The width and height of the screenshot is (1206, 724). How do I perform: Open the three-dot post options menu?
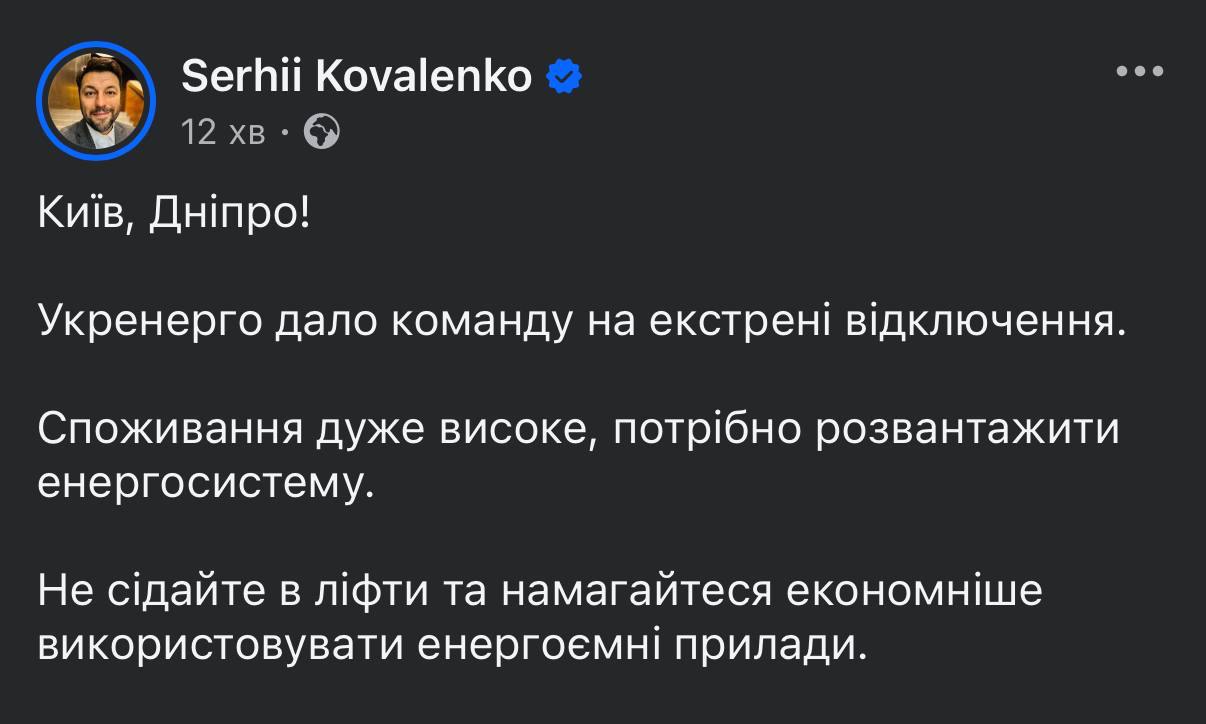(x=1140, y=71)
